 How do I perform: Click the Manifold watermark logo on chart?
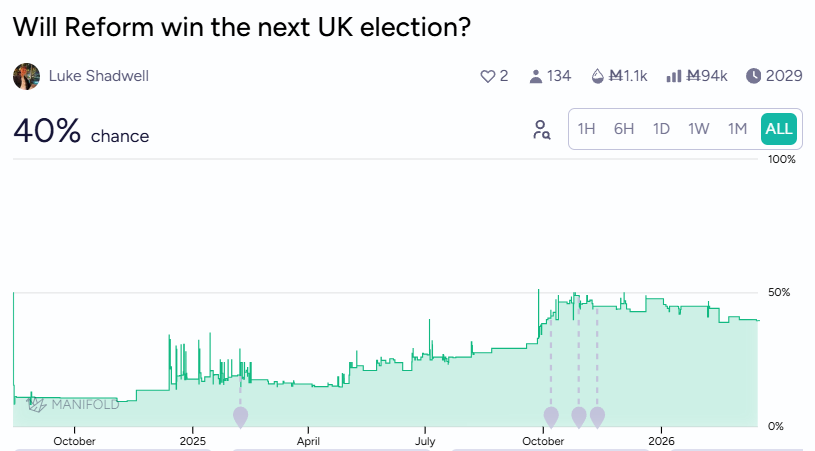pyautogui.click(x=73, y=404)
